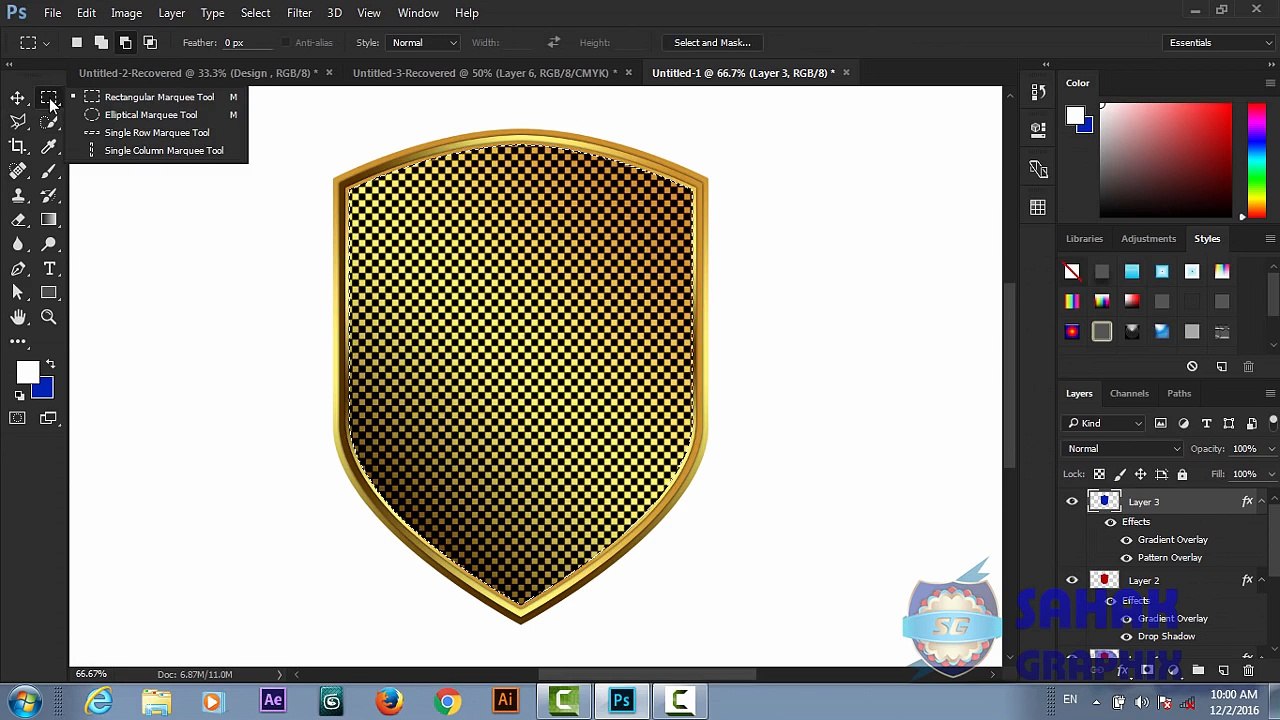Toggle Pattern Overlay effect visibility eye
The height and width of the screenshot is (720, 1280).
click(1127, 558)
